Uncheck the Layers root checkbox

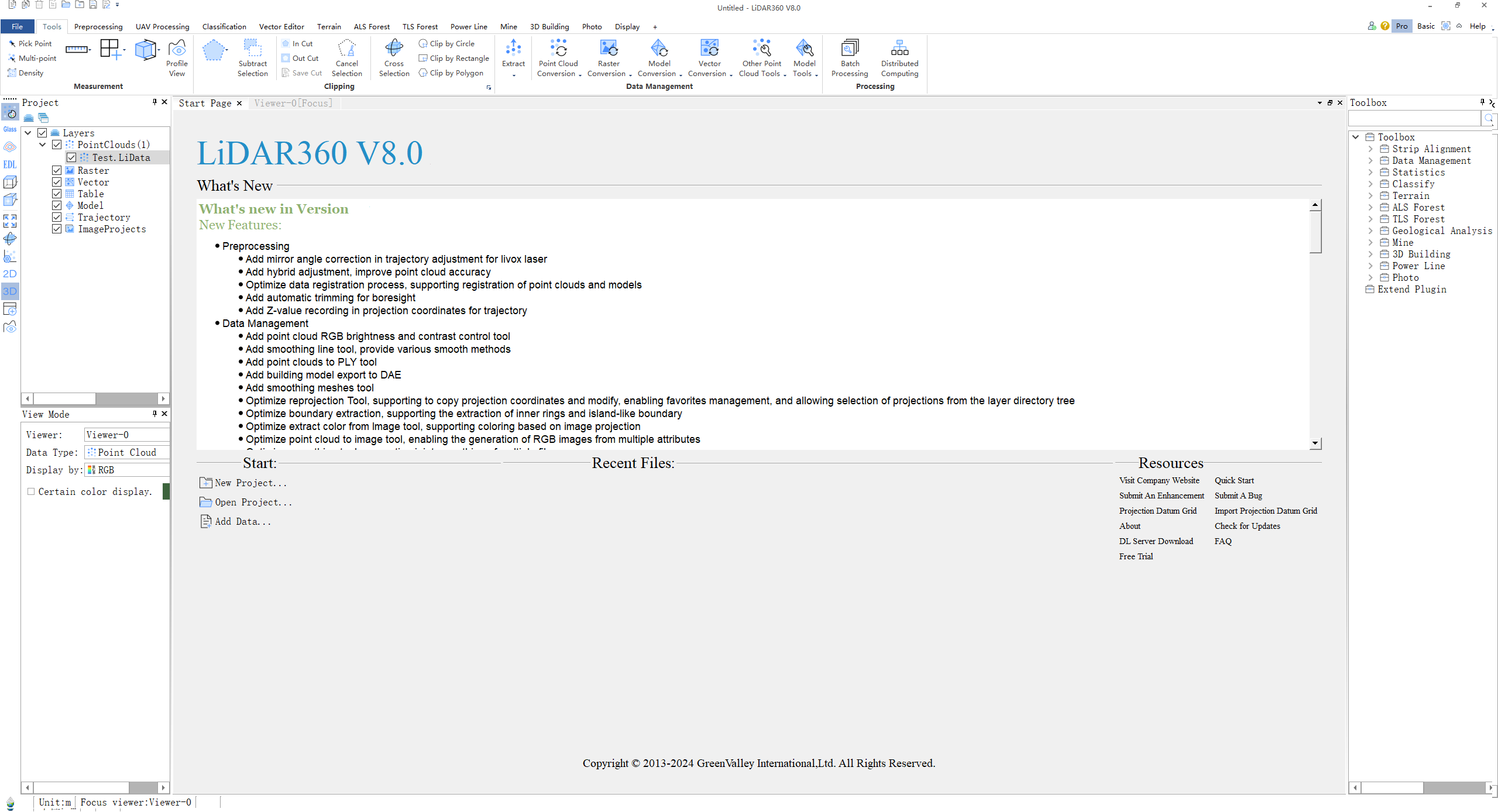point(42,133)
